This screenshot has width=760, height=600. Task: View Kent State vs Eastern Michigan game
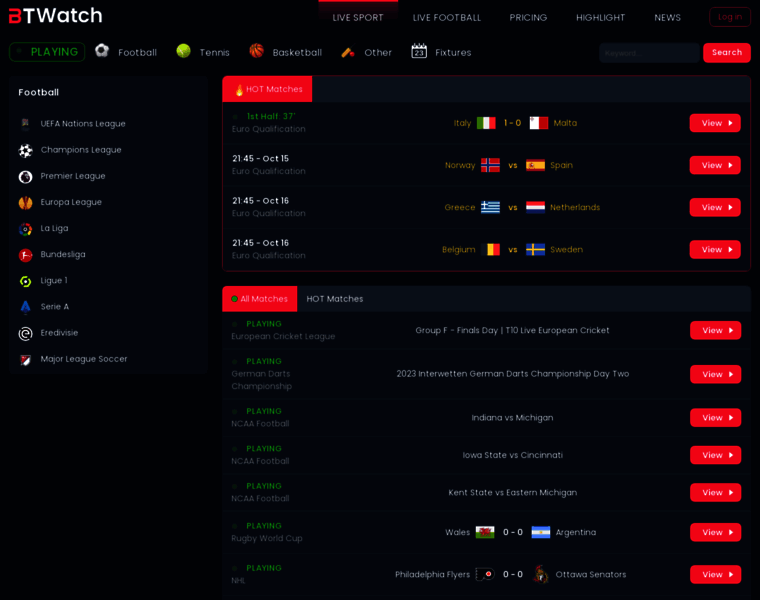tap(715, 492)
